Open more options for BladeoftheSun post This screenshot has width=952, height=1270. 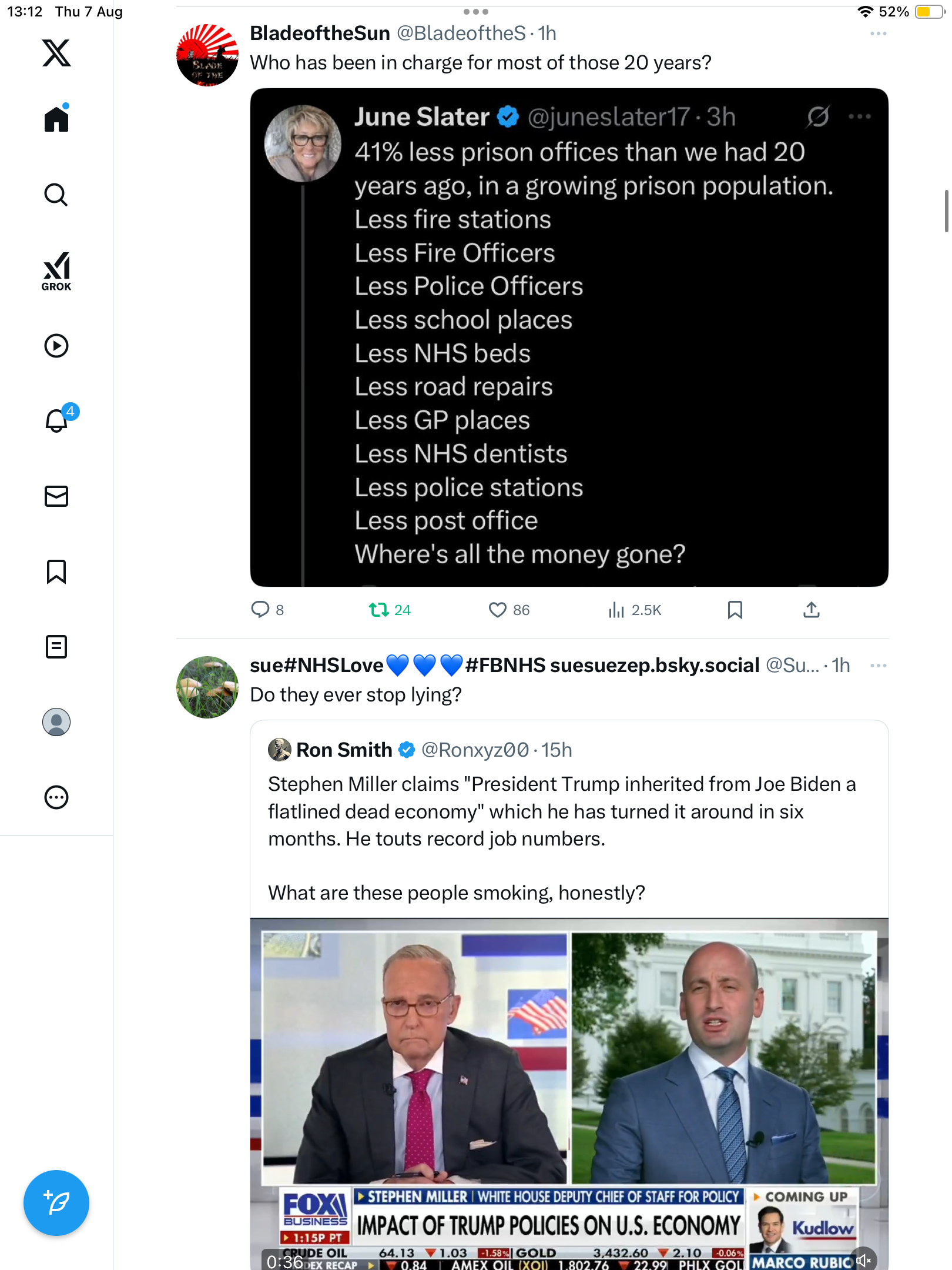pyautogui.click(x=878, y=34)
